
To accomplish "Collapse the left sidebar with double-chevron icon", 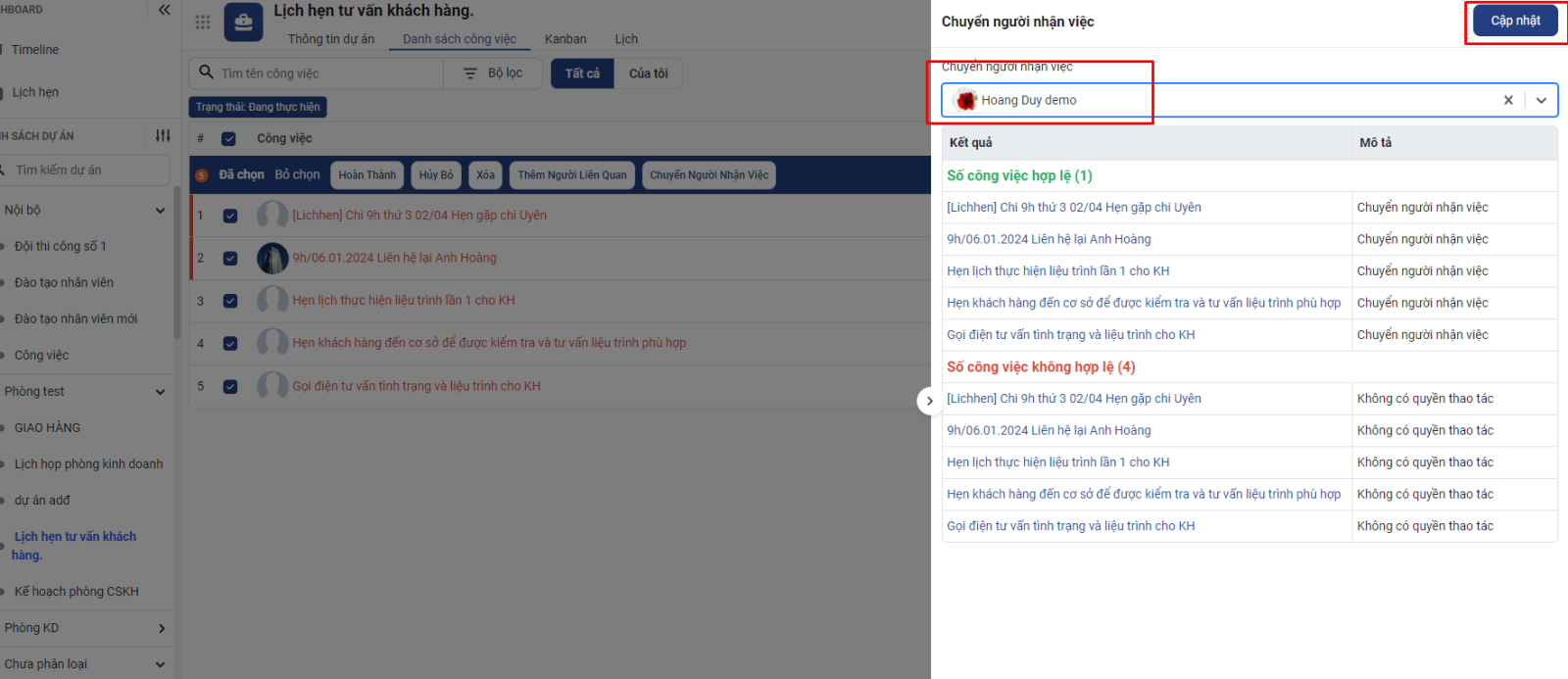I will tap(164, 10).
